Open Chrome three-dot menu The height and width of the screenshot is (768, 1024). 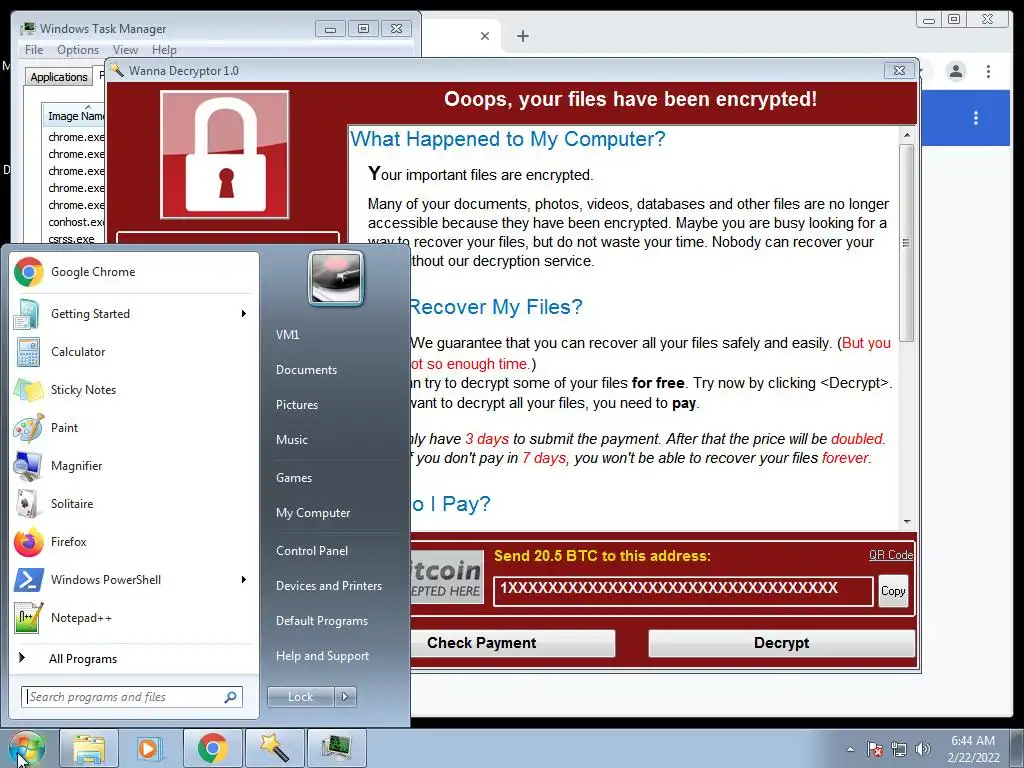pos(988,71)
